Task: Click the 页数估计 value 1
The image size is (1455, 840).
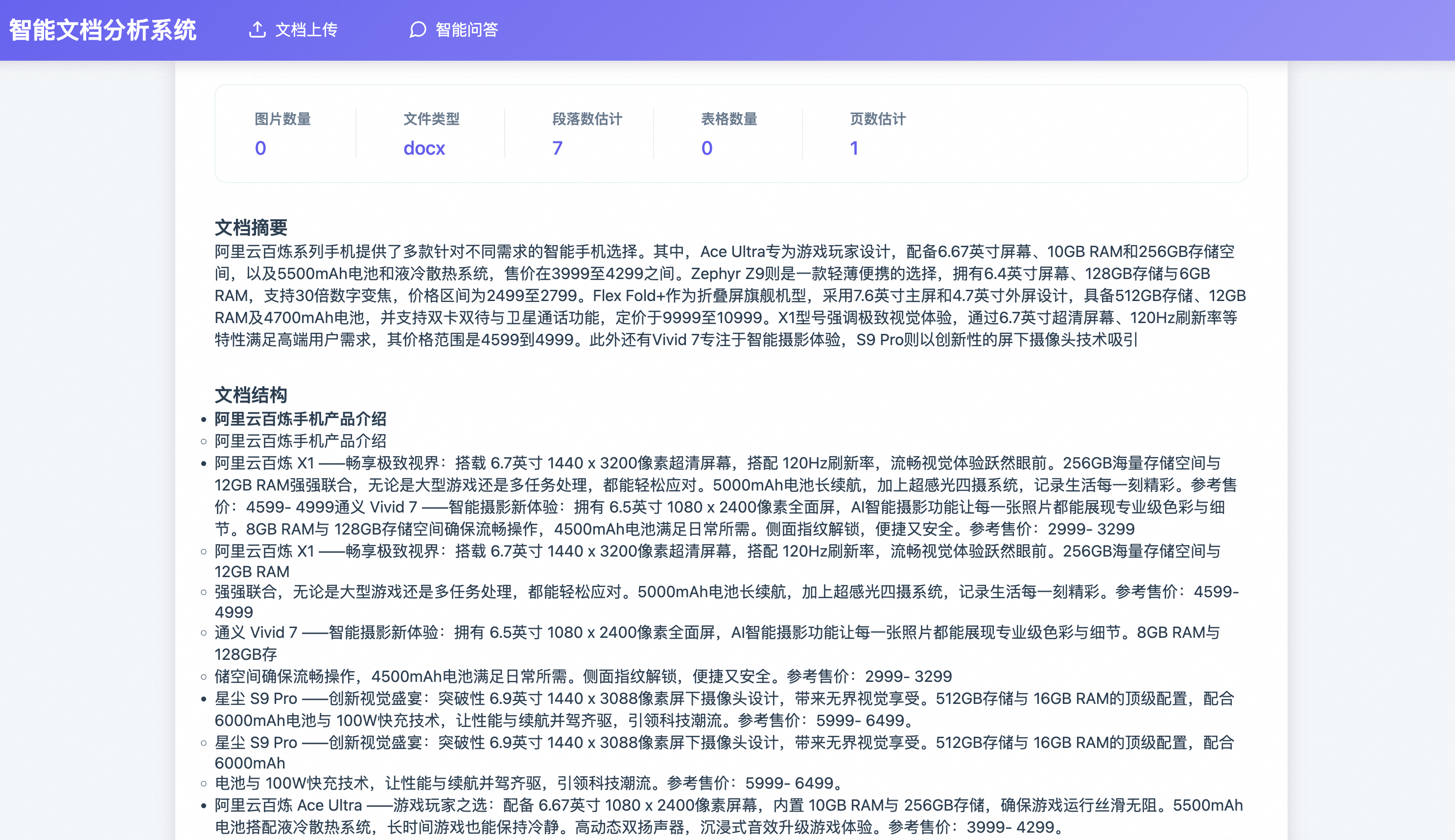Action: (854, 148)
